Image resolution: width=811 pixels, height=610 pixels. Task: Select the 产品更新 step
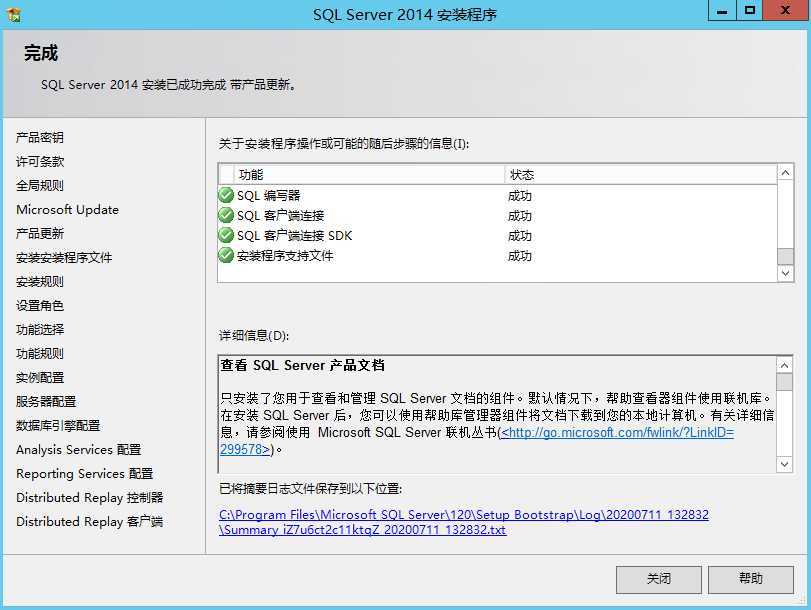point(40,233)
